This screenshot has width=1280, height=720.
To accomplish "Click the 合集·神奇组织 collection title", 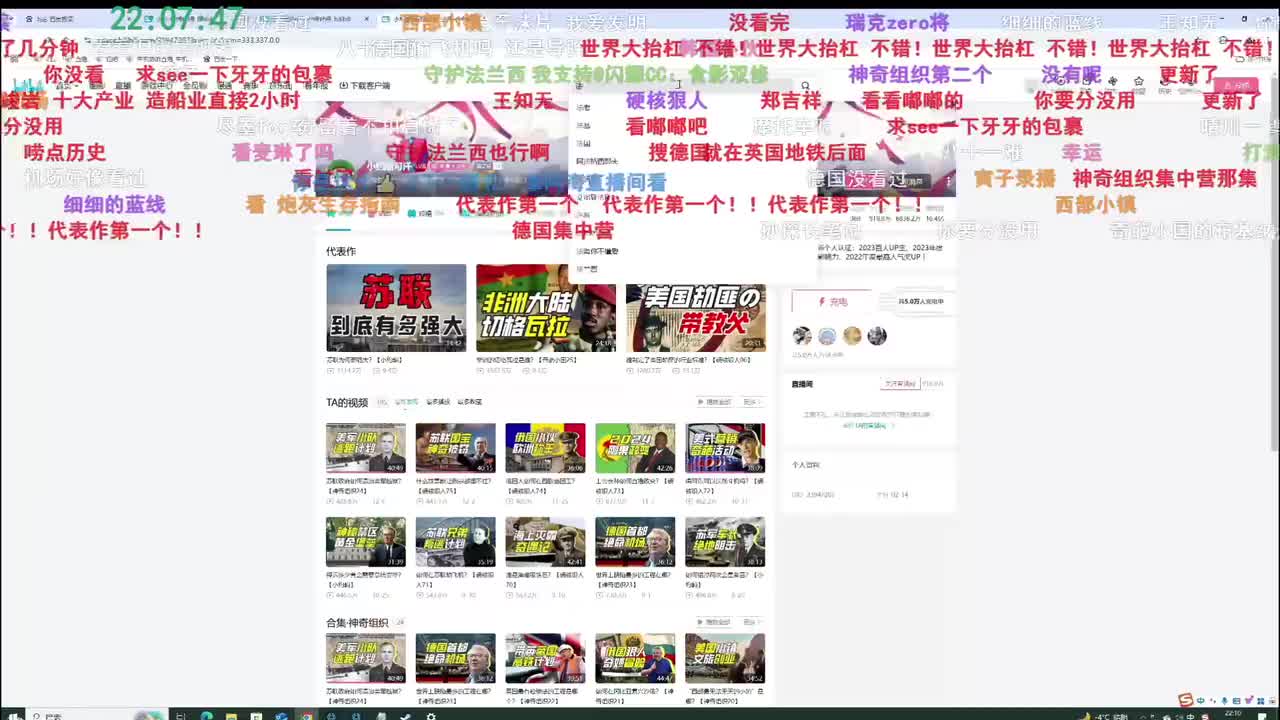I will (357, 622).
